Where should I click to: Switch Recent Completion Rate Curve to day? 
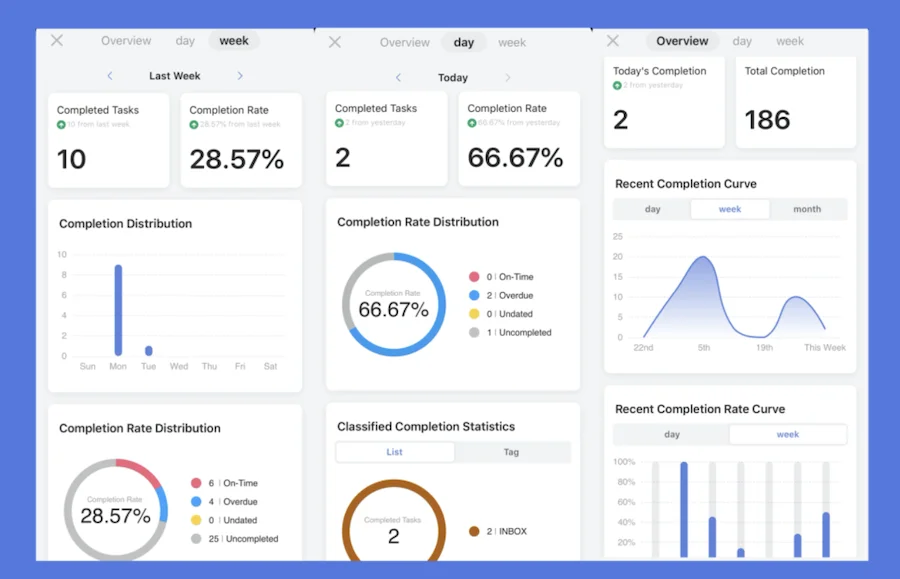click(672, 434)
